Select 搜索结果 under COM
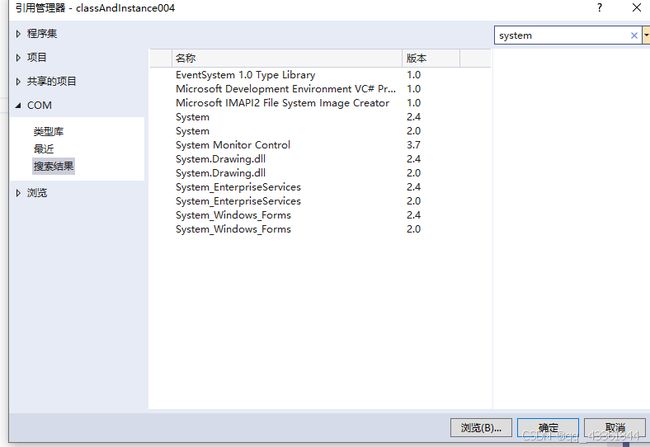Viewport: 650px width, 447px height. pyautogui.click(x=53, y=166)
